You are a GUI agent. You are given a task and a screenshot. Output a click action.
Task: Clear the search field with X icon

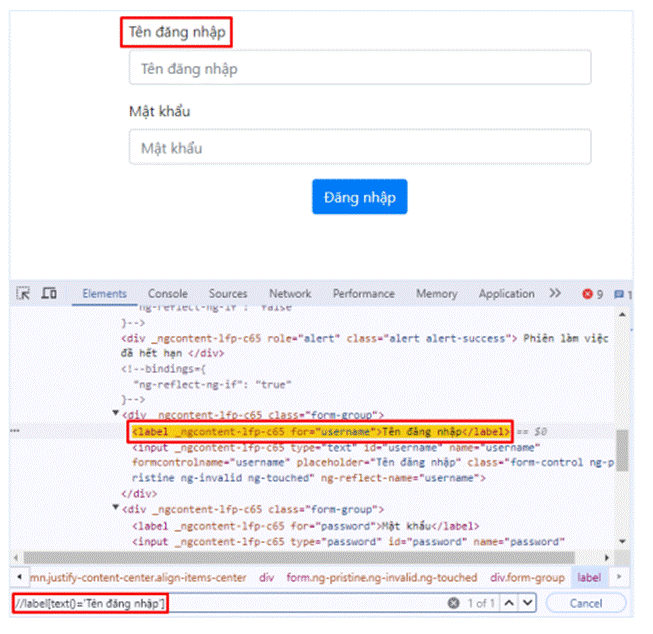[453, 604]
